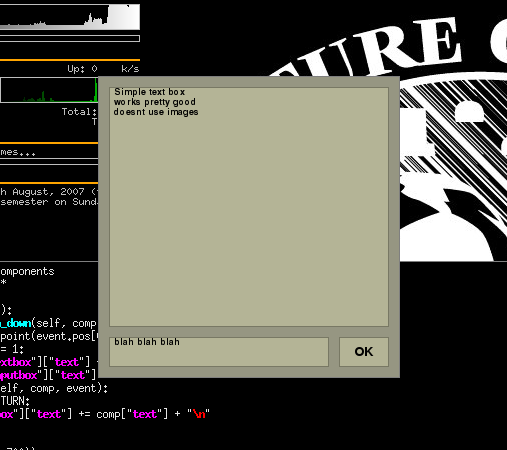Screen dimensions: 507x450
Task: Click the 'mes...' bar in the monitor panel
Action: [49, 152]
